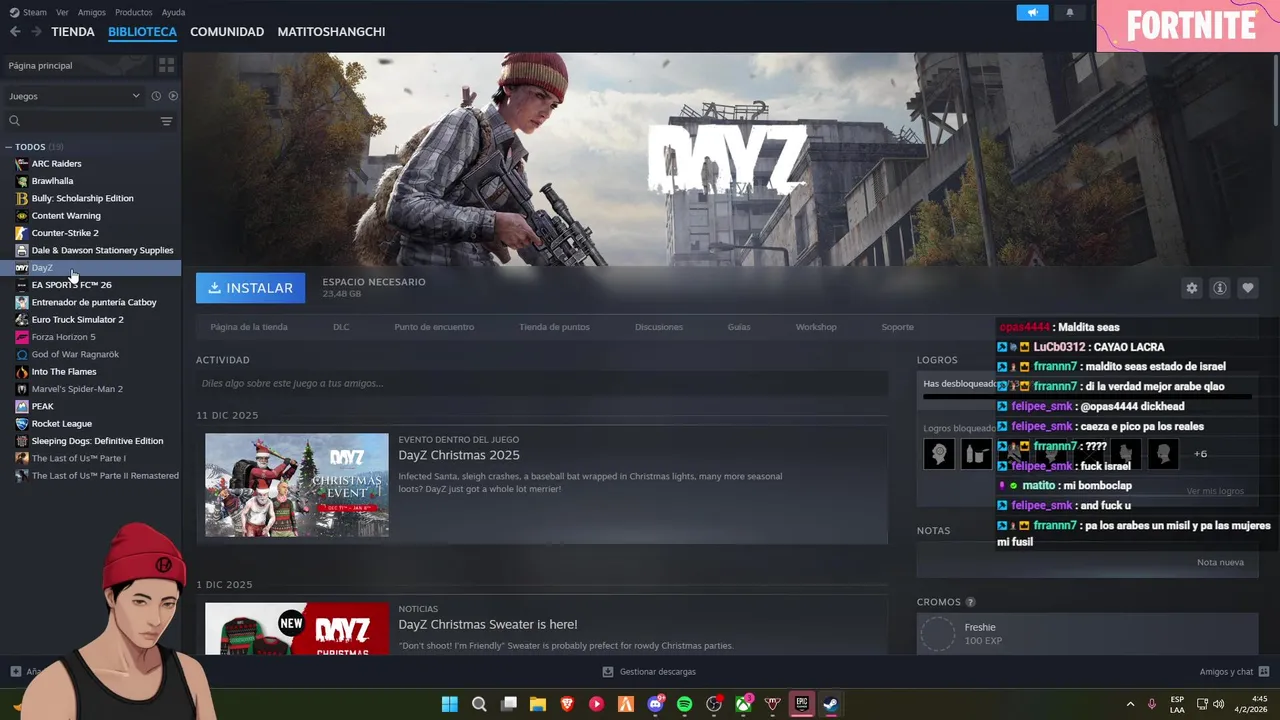Open Brave browser from taskbar

tap(567, 704)
